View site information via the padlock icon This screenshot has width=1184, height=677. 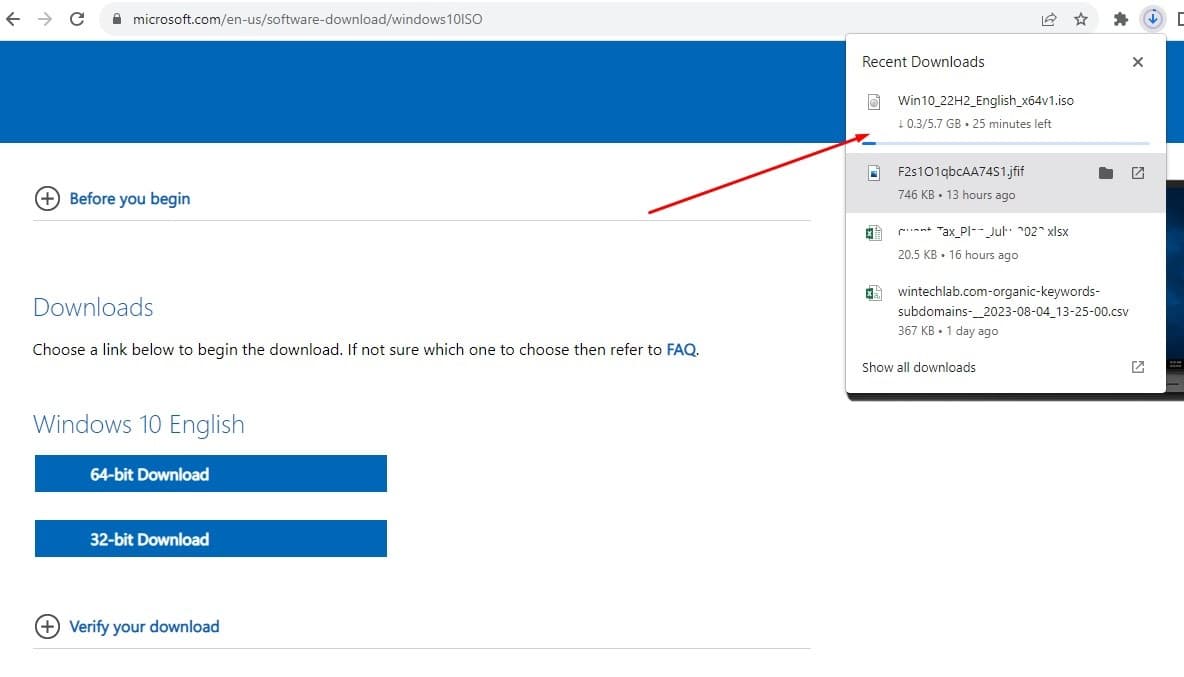tap(118, 18)
